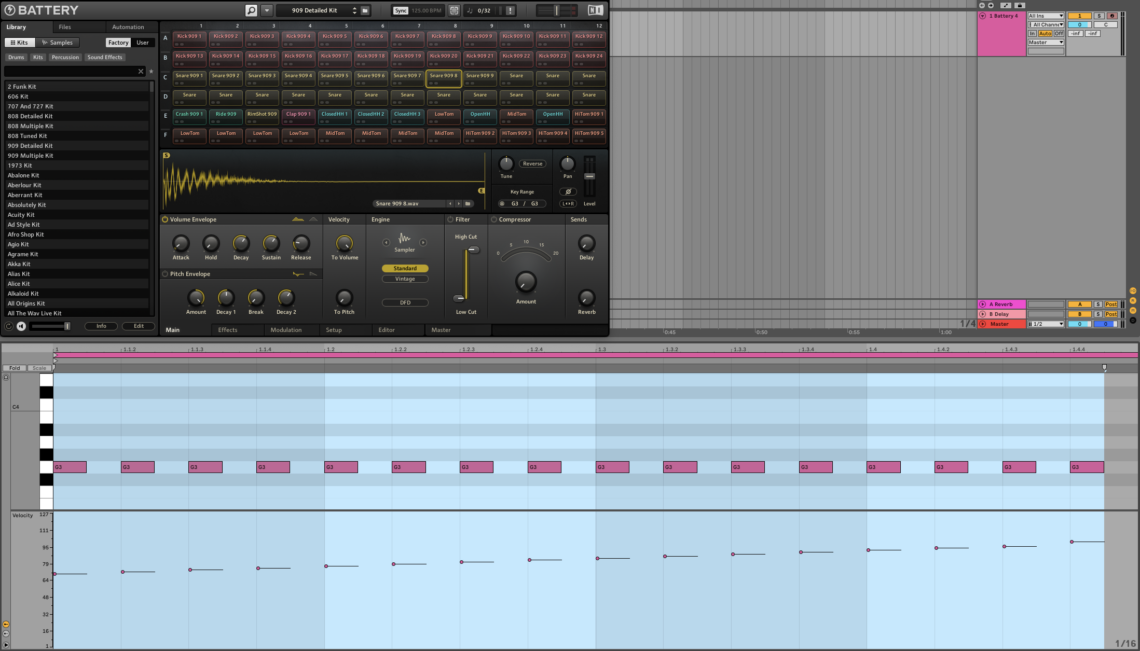Image resolution: width=1140 pixels, height=651 pixels.
Task: Click the MIDI keyboard icon in Ableton's top-right corner
Action: pyautogui.click(x=1020, y=6)
